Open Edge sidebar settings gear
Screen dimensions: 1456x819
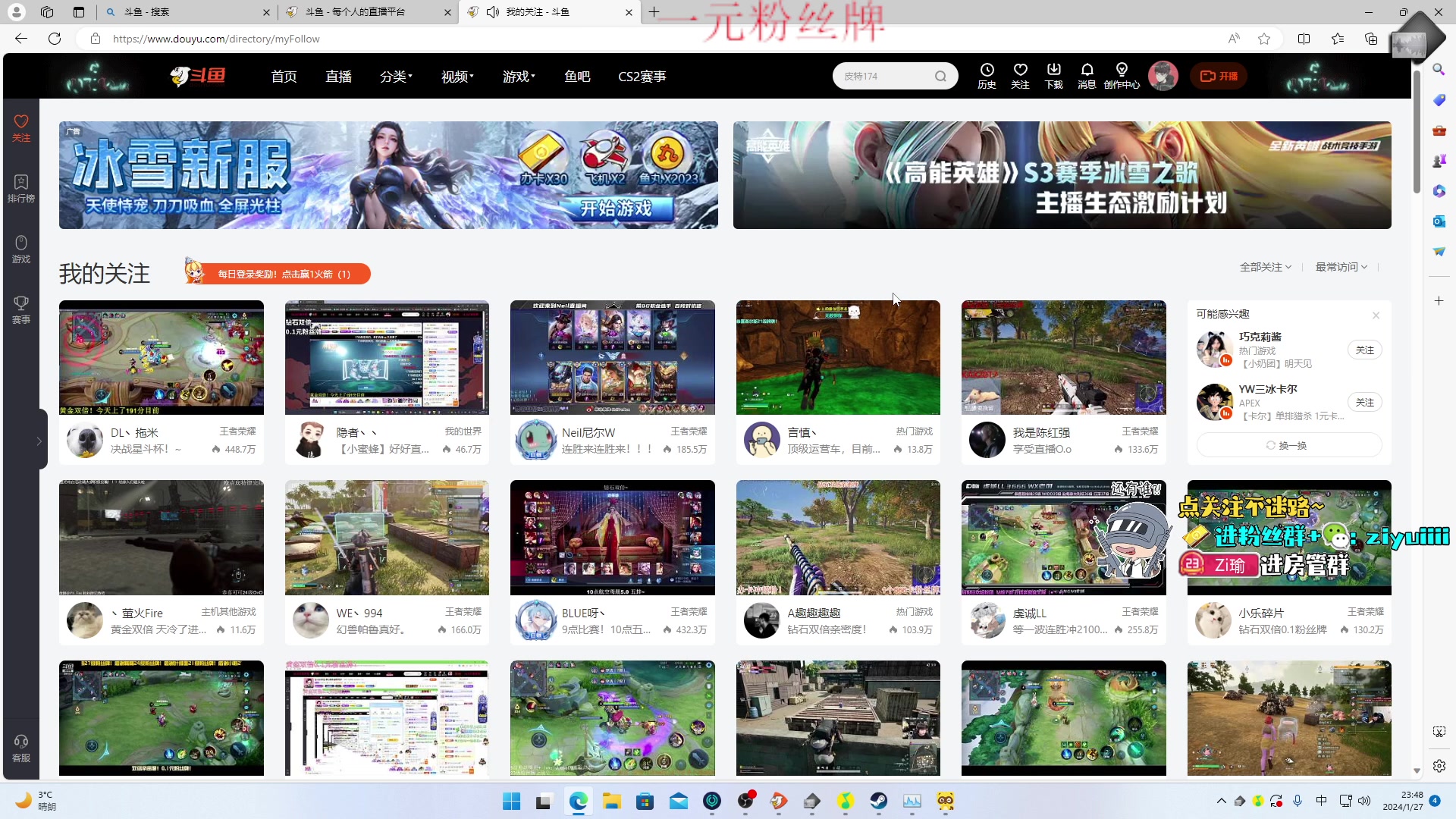[x=1439, y=766]
